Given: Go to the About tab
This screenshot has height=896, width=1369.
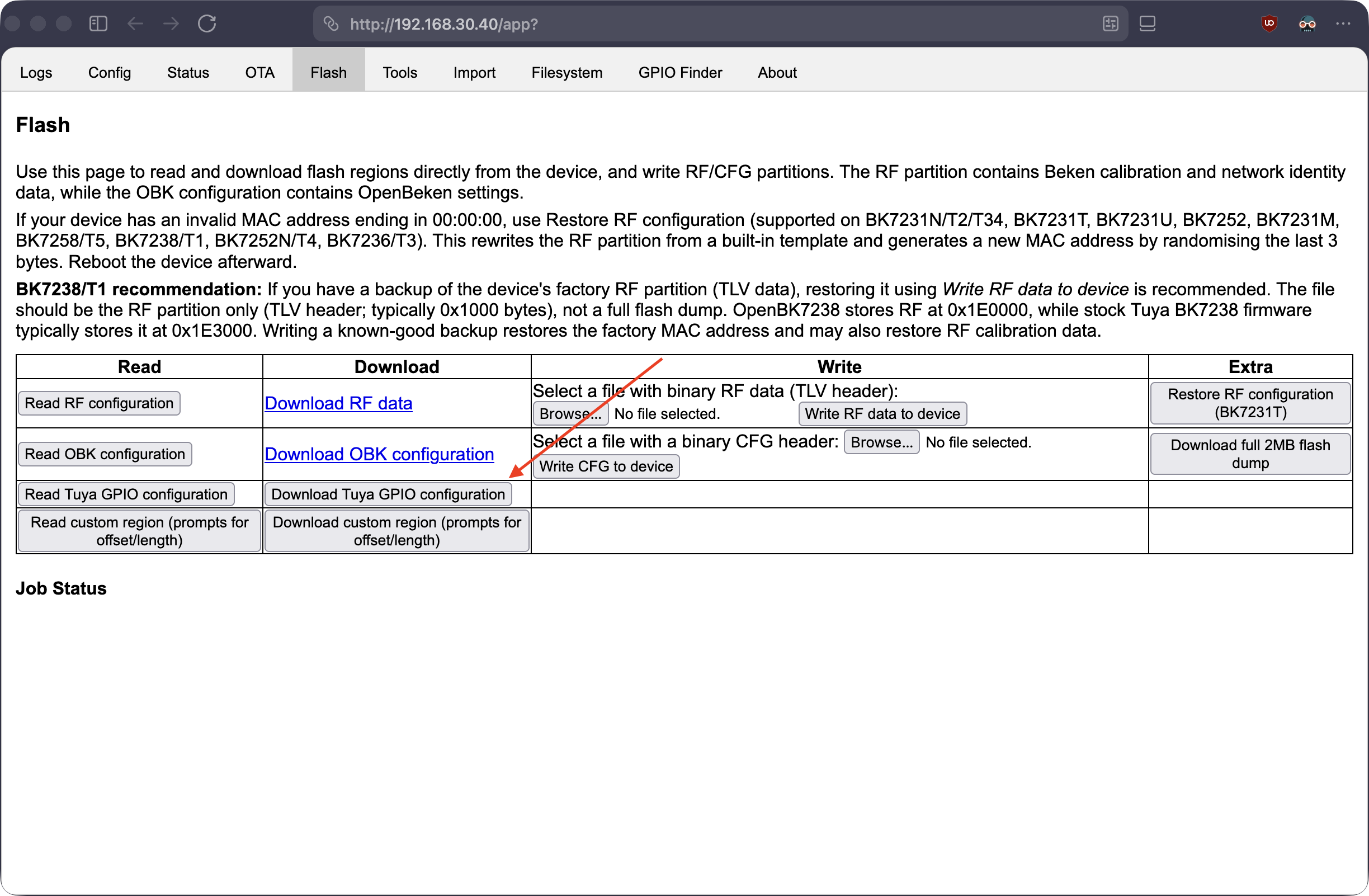Looking at the screenshot, I should point(777,73).
